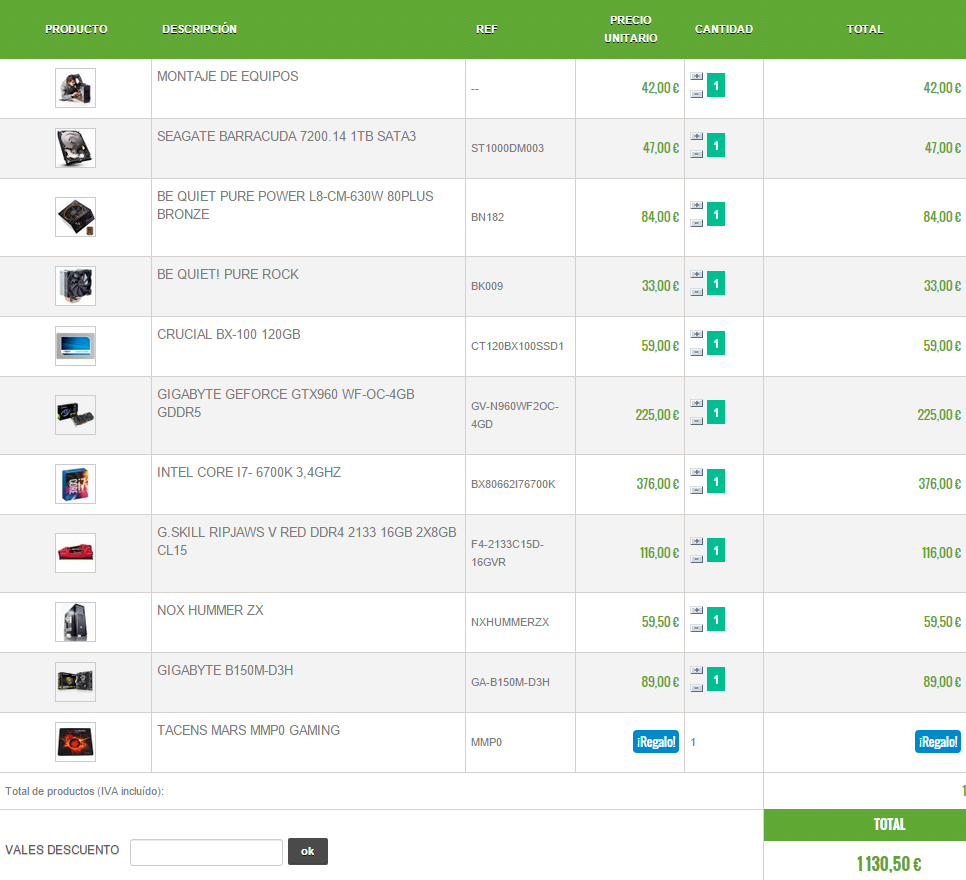This screenshot has height=880, width=966.
Task: Decrease quantity of Nox Hummer ZX
Action: point(696,628)
